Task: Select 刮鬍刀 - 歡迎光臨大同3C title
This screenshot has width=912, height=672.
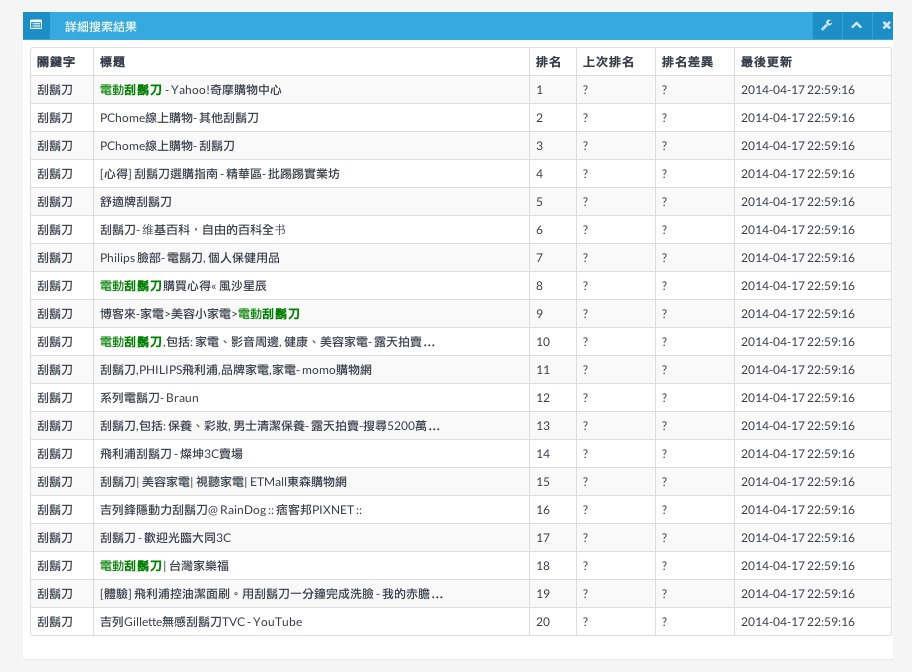Action: [166, 537]
